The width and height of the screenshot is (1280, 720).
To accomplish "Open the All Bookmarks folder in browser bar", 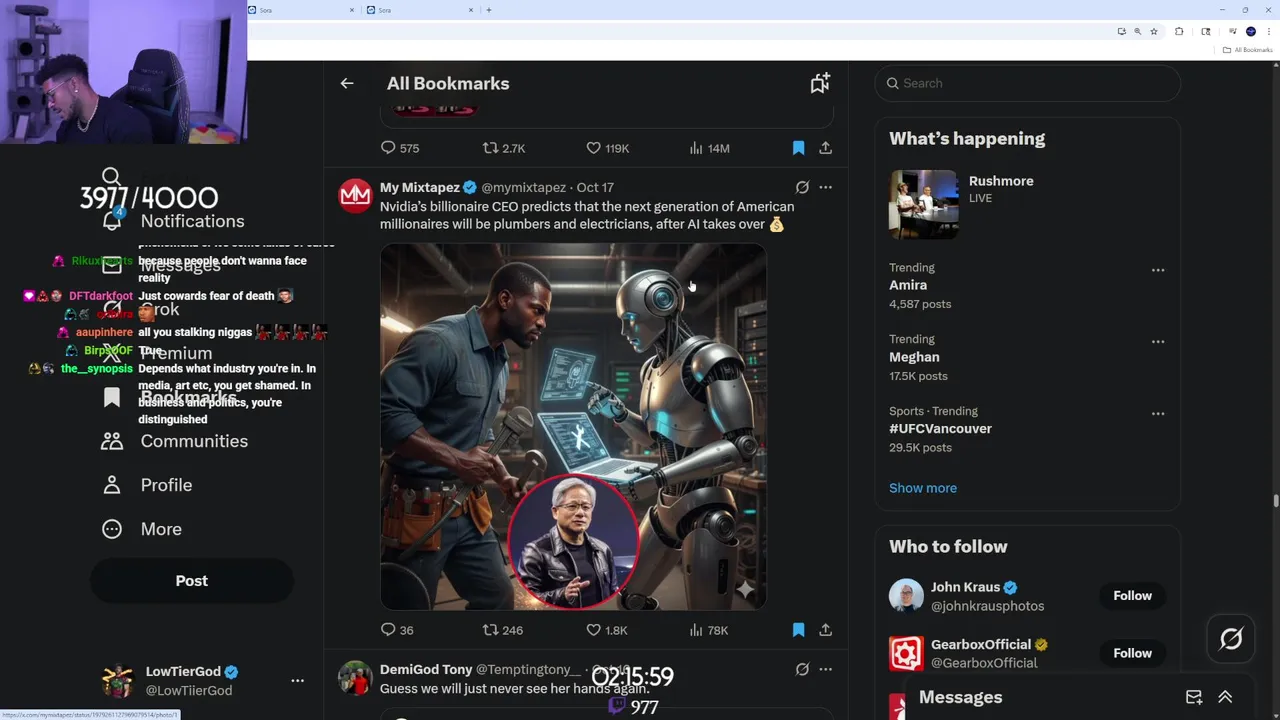I will click(1247, 50).
